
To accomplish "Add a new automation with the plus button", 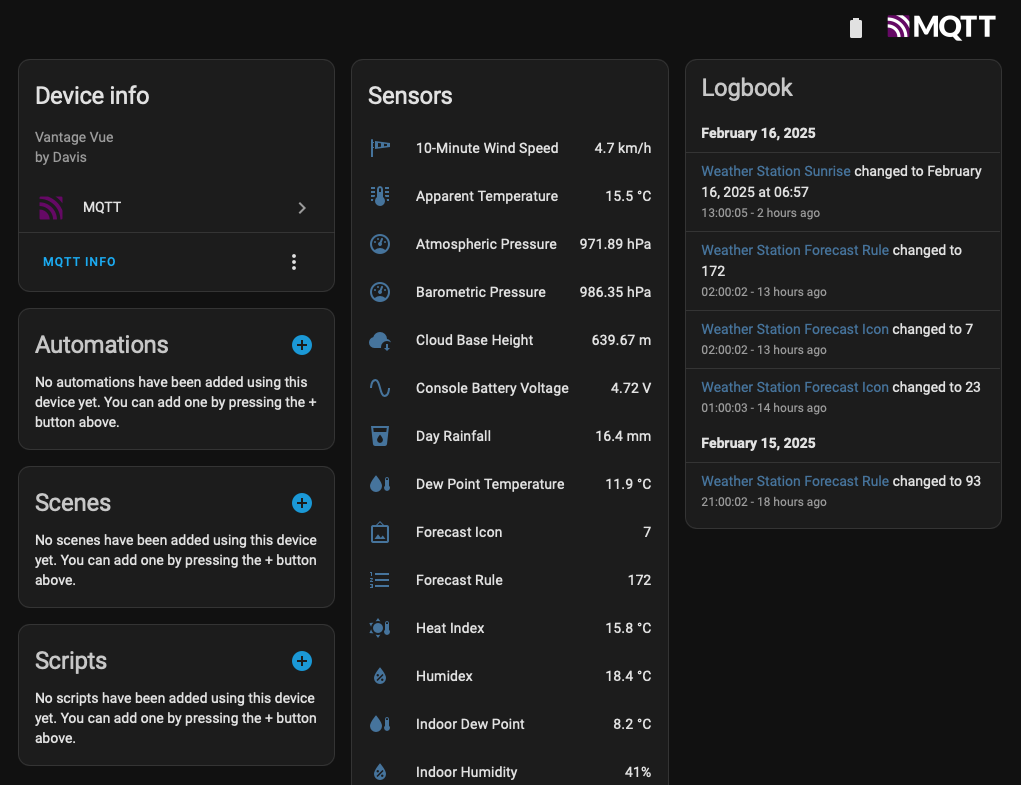I will [x=302, y=345].
